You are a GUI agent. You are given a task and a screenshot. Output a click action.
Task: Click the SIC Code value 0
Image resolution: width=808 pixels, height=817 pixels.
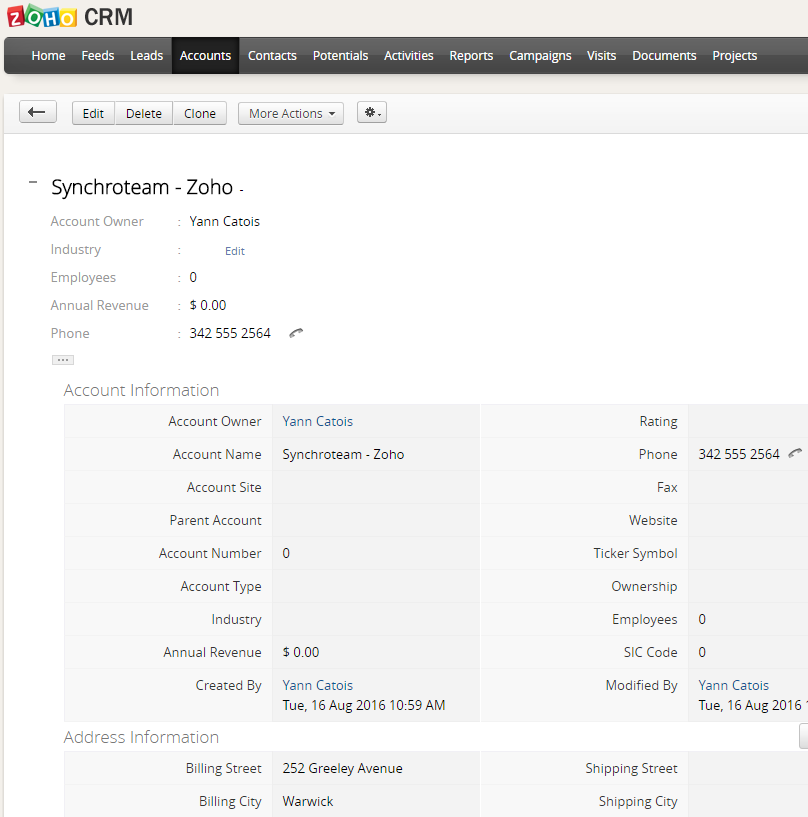(x=702, y=652)
